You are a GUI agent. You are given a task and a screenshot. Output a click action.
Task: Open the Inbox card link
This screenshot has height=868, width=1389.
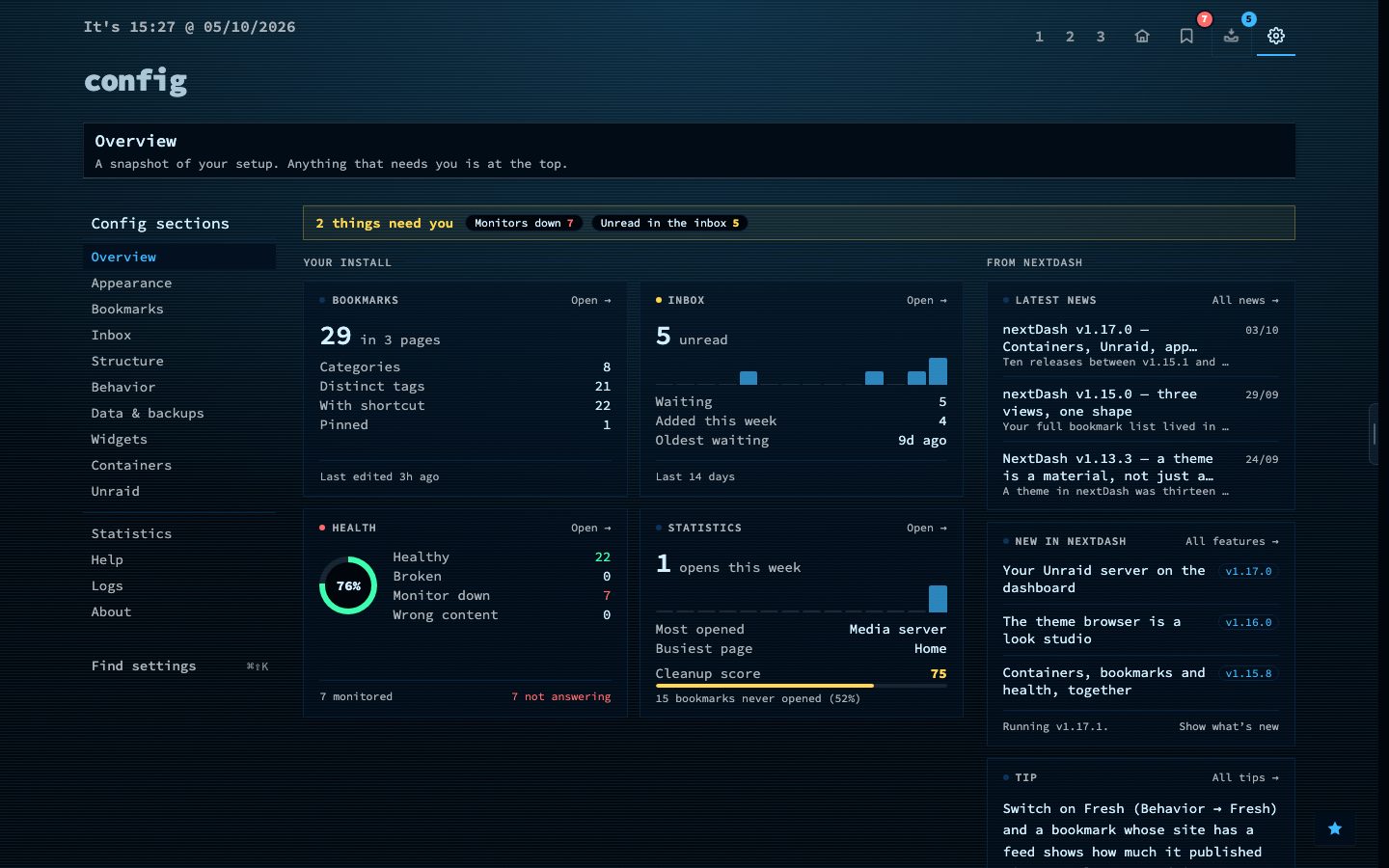926,300
